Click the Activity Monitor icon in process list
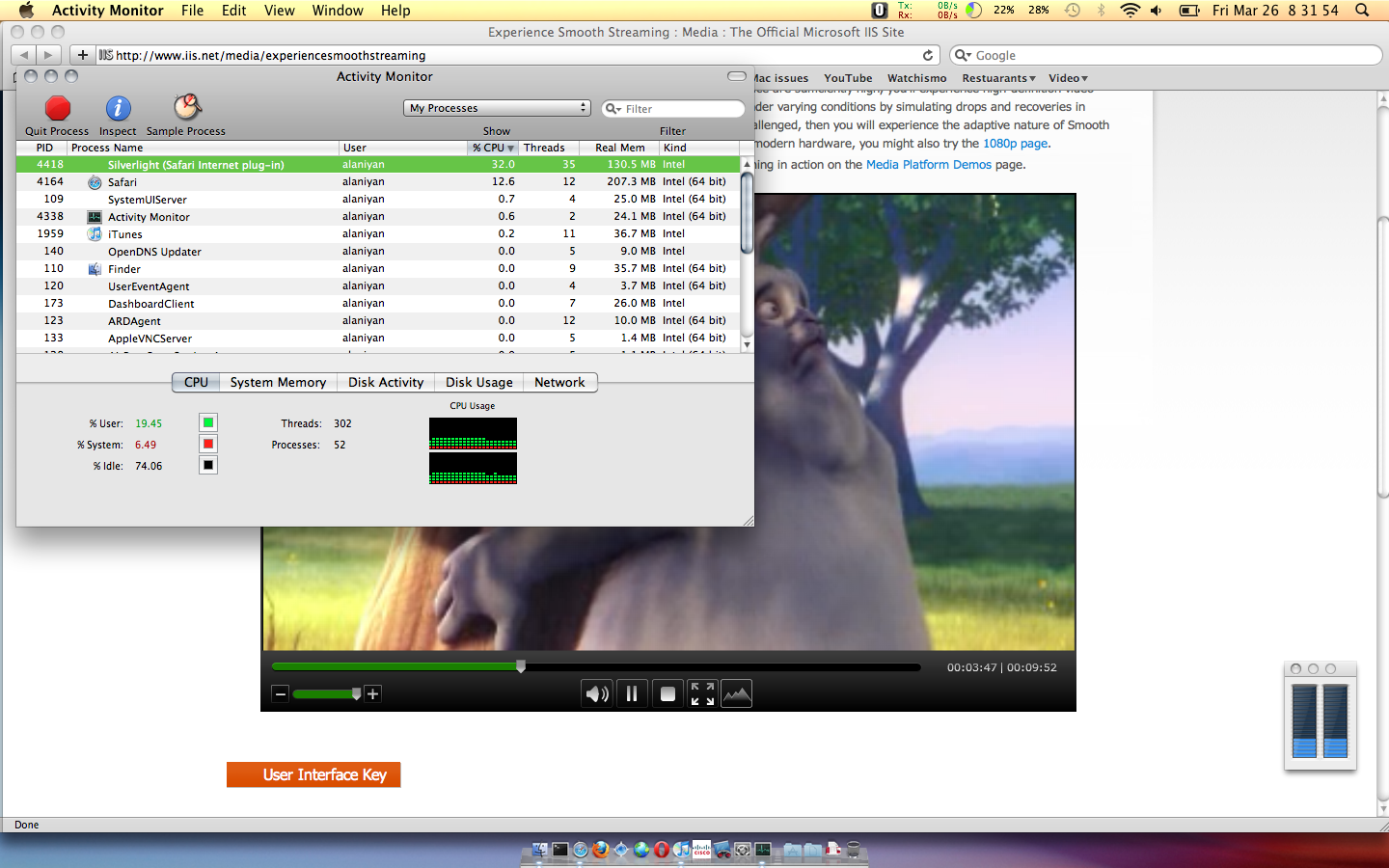 [95, 217]
